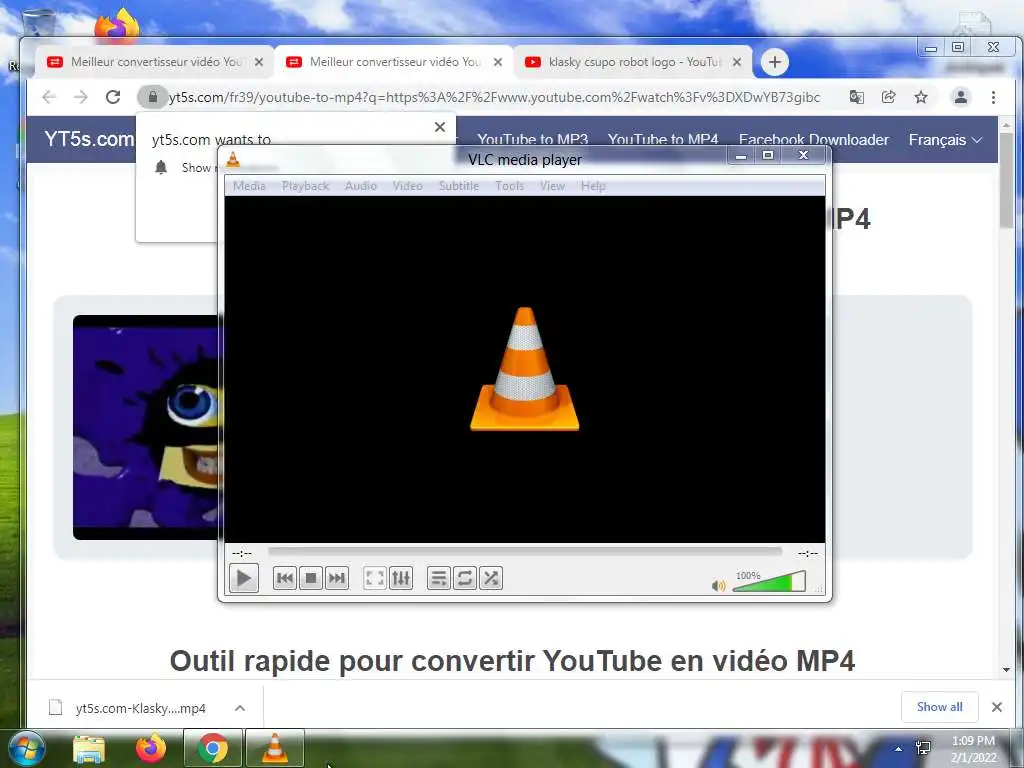Image resolution: width=1024 pixels, height=768 pixels.
Task: Open the downloaded yt5s.com-Klasky mp4 file
Action: 140,708
